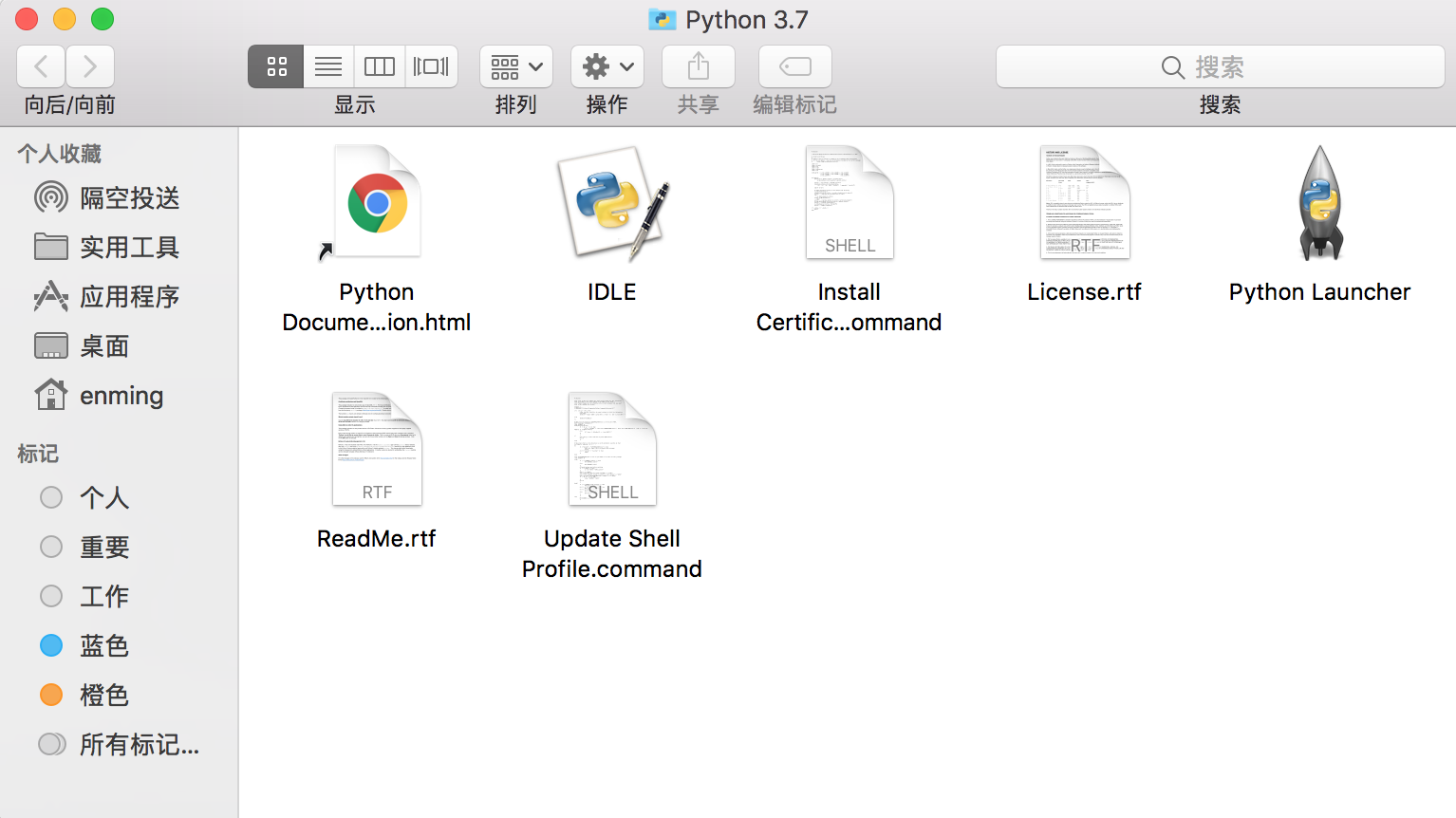Screen dimensions: 1456x818
Task: Select the 蓝色 blue tag swatch
Action: click(x=50, y=645)
